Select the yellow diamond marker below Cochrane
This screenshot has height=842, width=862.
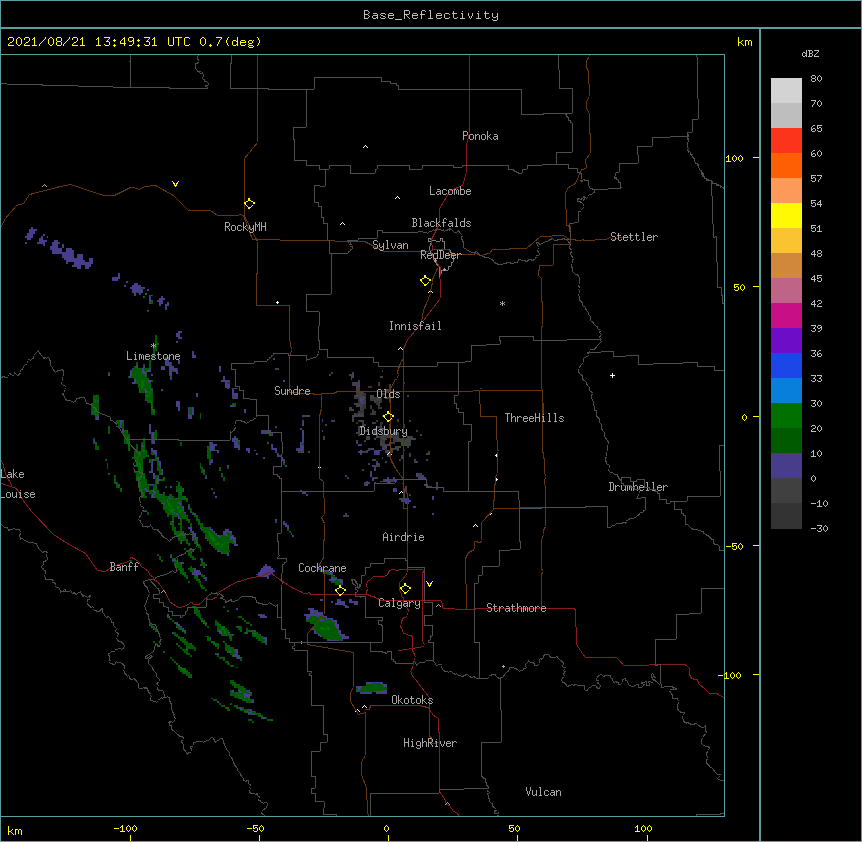pyautogui.click(x=340, y=590)
